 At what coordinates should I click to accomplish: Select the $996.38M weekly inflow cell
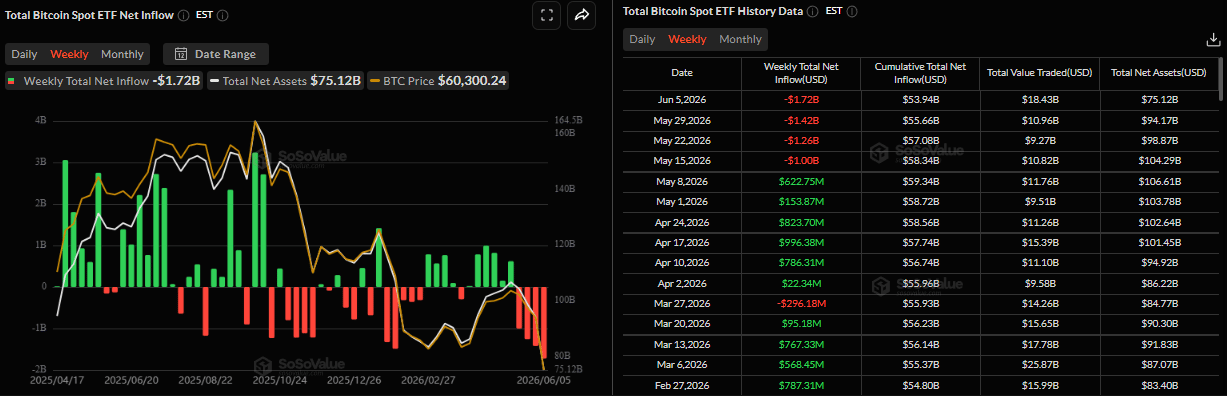pos(800,243)
